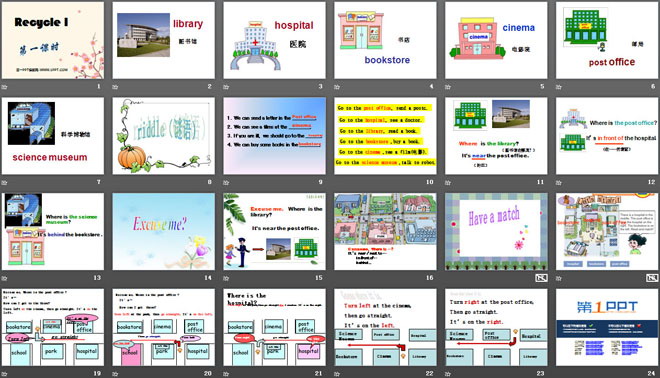Viewport: 660px width, 378px height.
Task: Select slide 22 'Turn left at the cinema'
Action: click(385, 327)
